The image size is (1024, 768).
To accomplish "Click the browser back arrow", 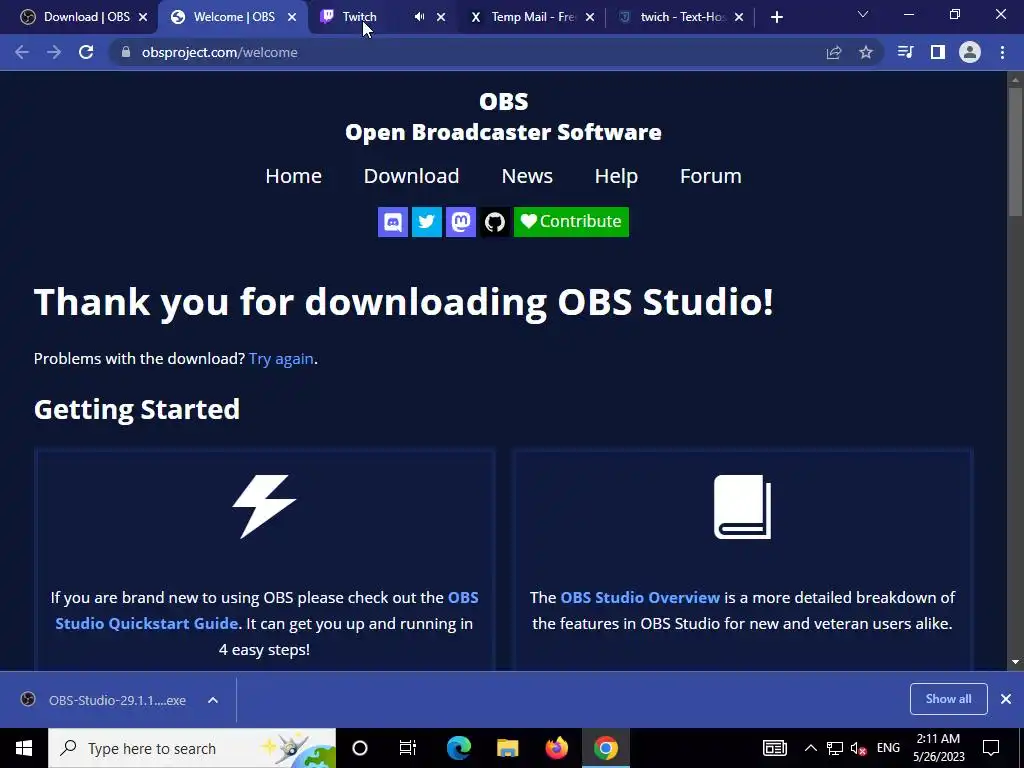I will pyautogui.click(x=22, y=52).
